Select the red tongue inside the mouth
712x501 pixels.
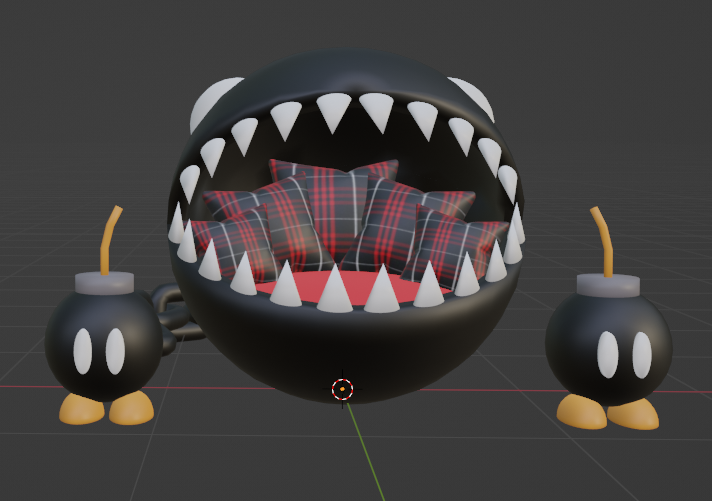(x=352, y=288)
